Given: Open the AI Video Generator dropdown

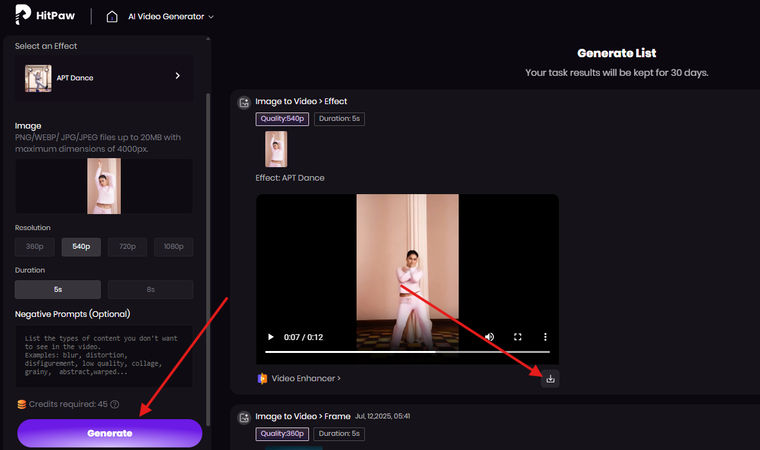Looking at the screenshot, I should pyautogui.click(x=171, y=16).
